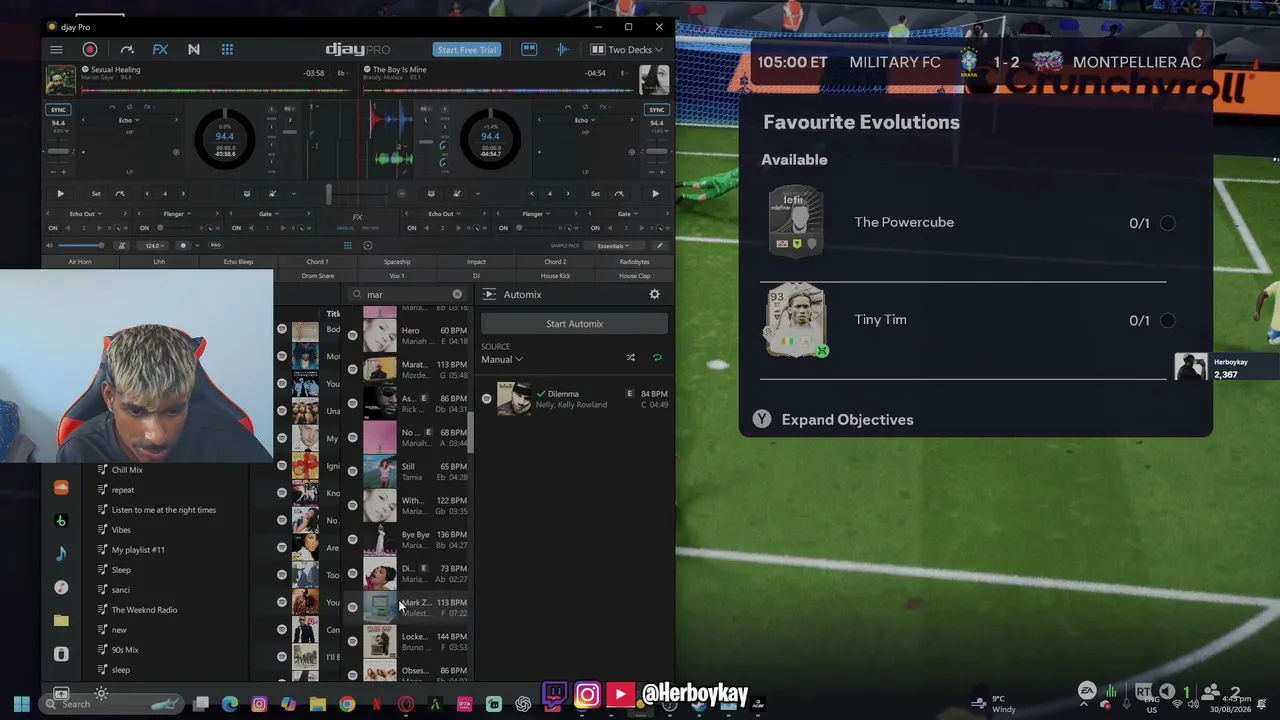Toggle SYNC on the left deck
Viewport: 1280px width, 720px height.
click(x=58, y=109)
